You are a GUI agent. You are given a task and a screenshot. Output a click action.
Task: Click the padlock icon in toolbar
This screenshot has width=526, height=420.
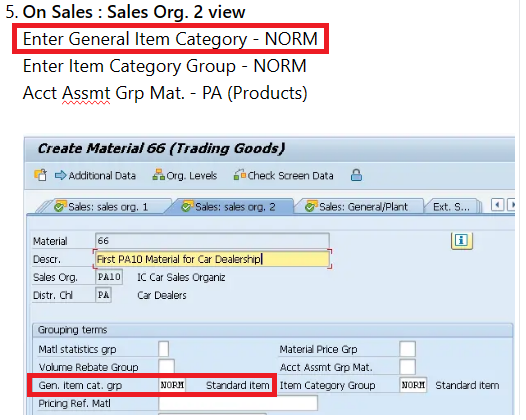[356, 175]
